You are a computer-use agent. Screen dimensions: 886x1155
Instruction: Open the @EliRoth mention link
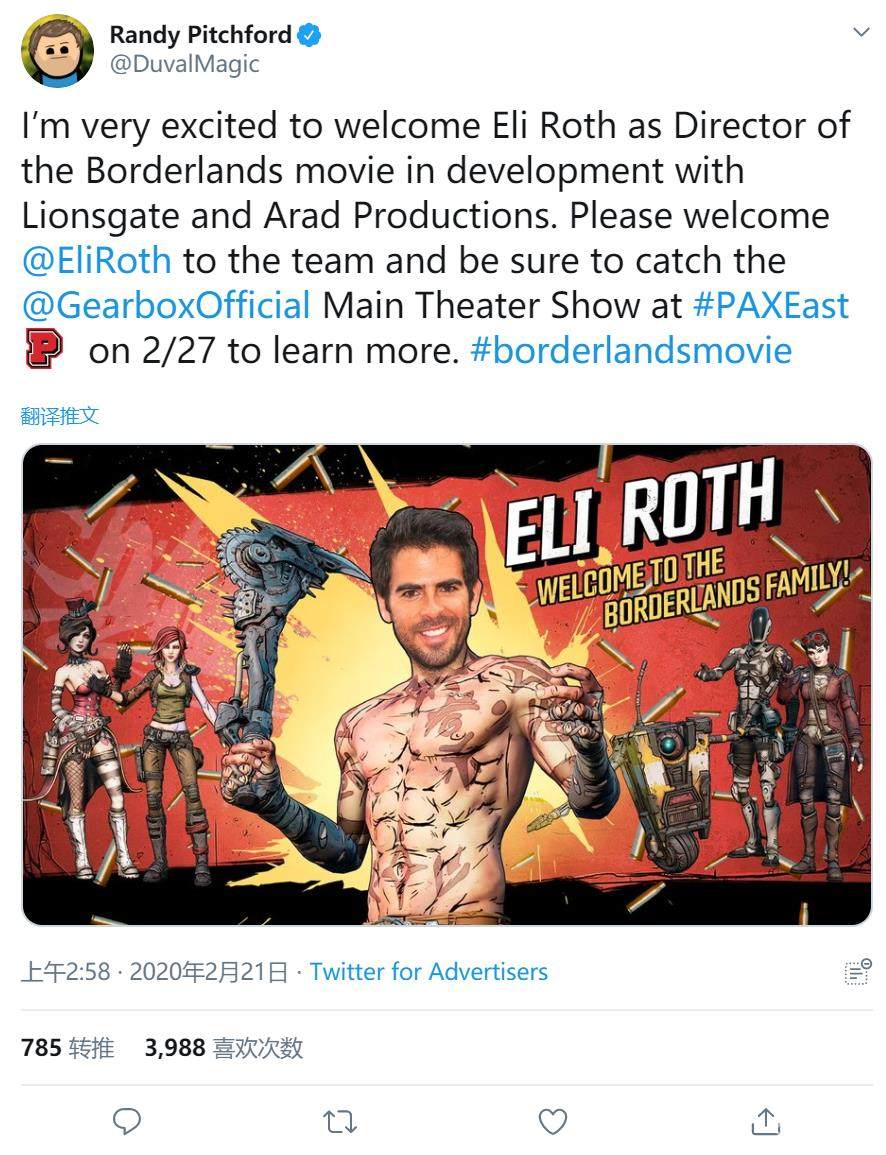96,261
